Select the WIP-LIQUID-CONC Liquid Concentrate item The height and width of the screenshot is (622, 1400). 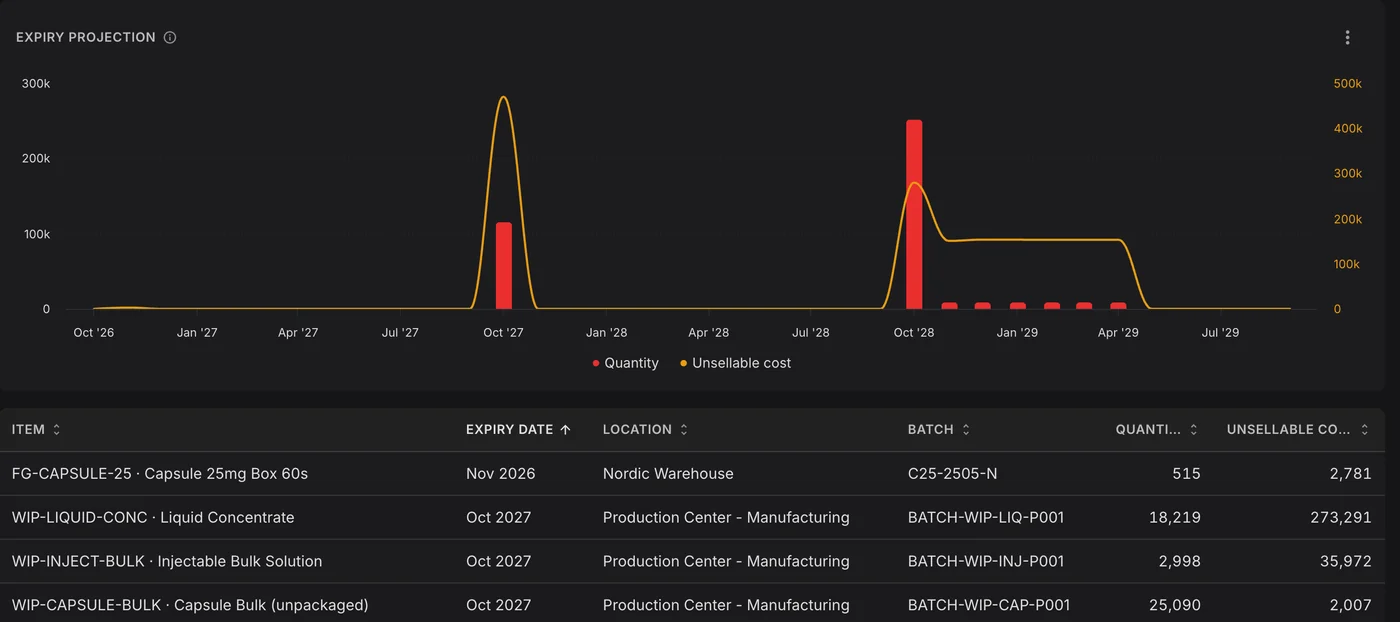[153, 517]
